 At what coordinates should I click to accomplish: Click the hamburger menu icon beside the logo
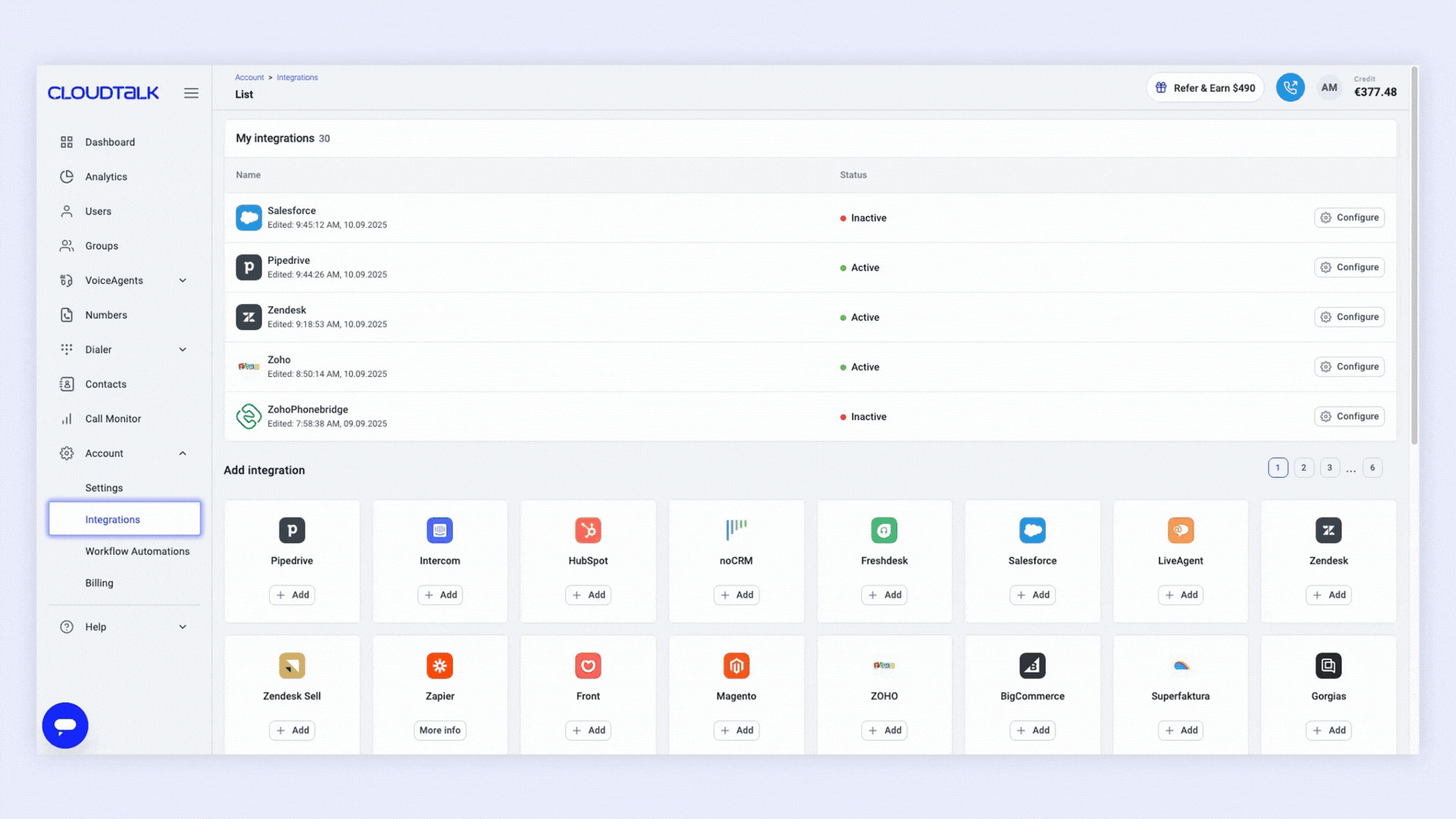[191, 93]
